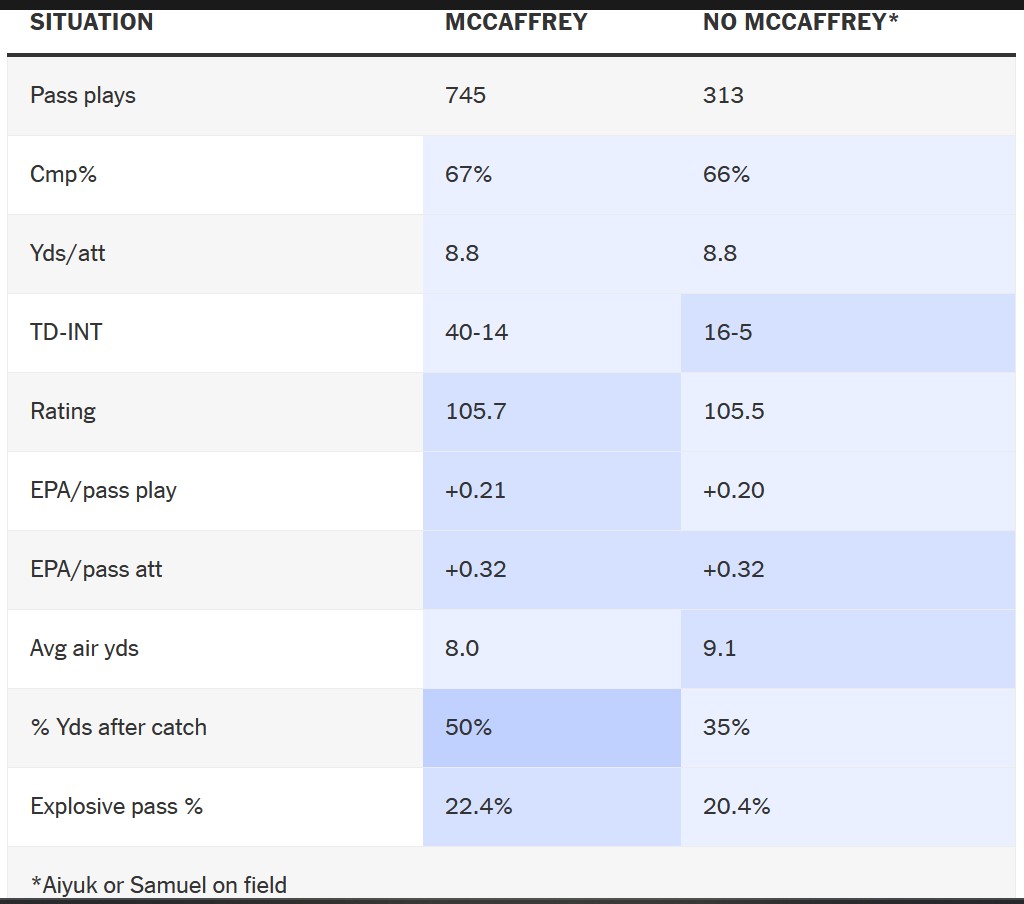Click the SITUATION column header
The image size is (1024, 904).
point(92,22)
